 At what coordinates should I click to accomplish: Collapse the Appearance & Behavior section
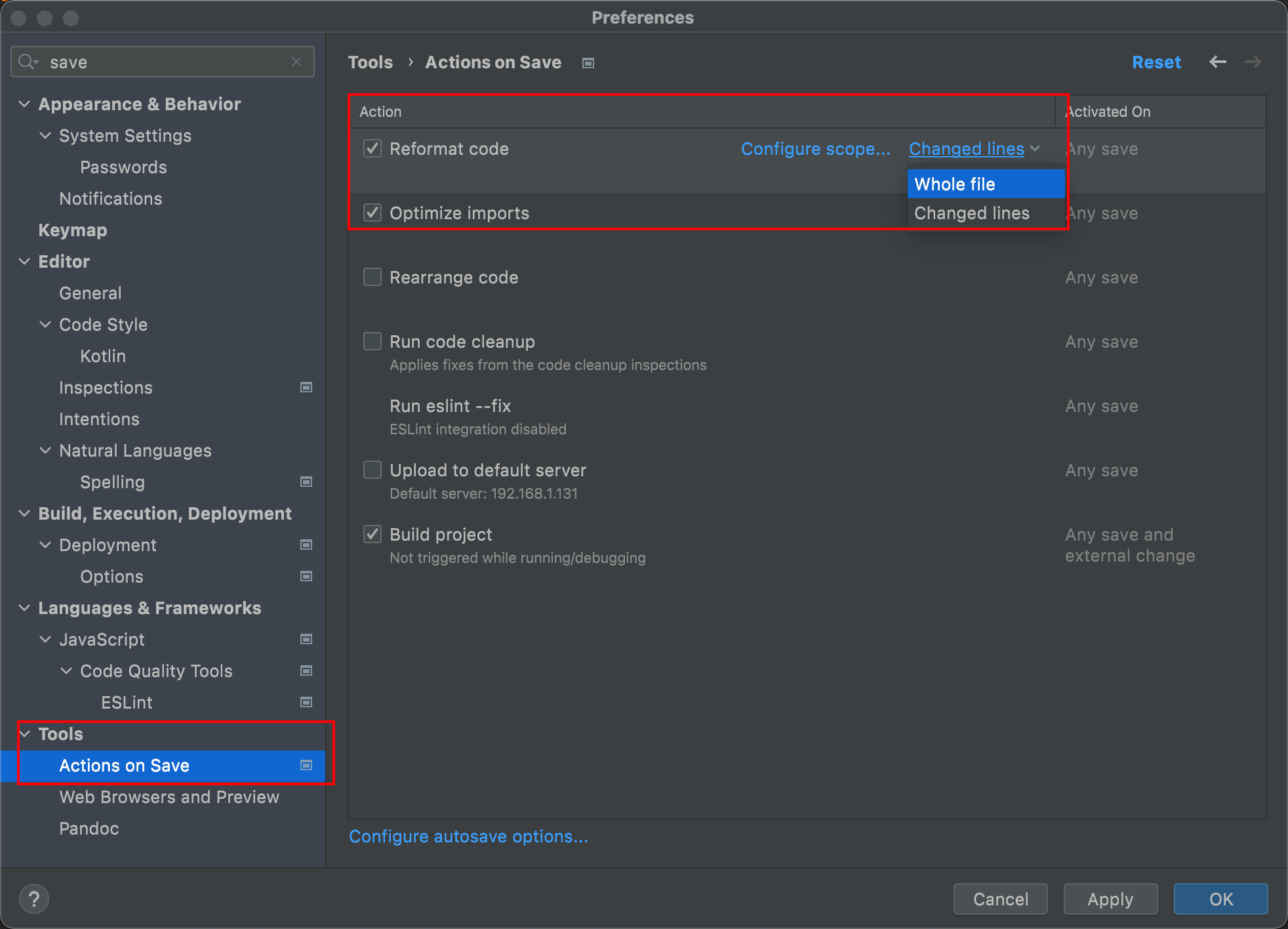click(x=24, y=104)
